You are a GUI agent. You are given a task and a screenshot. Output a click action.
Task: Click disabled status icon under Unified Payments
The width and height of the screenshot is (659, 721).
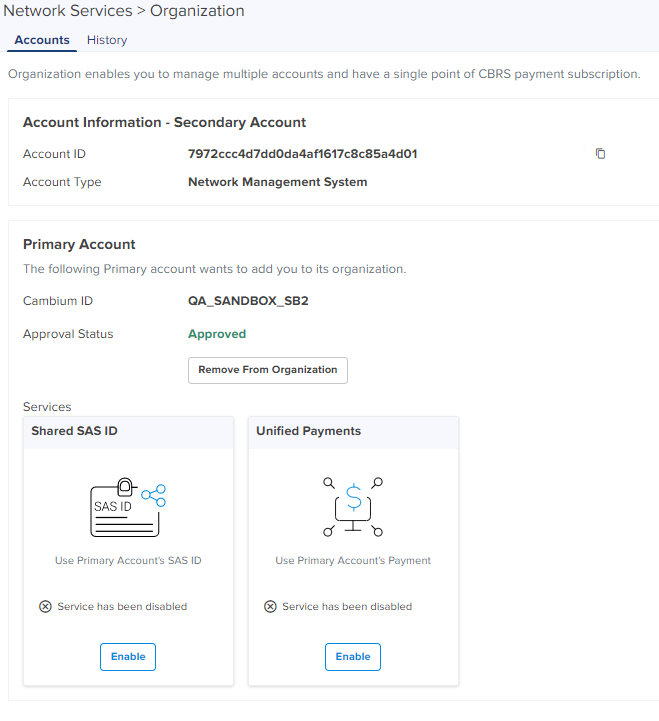click(270, 606)
